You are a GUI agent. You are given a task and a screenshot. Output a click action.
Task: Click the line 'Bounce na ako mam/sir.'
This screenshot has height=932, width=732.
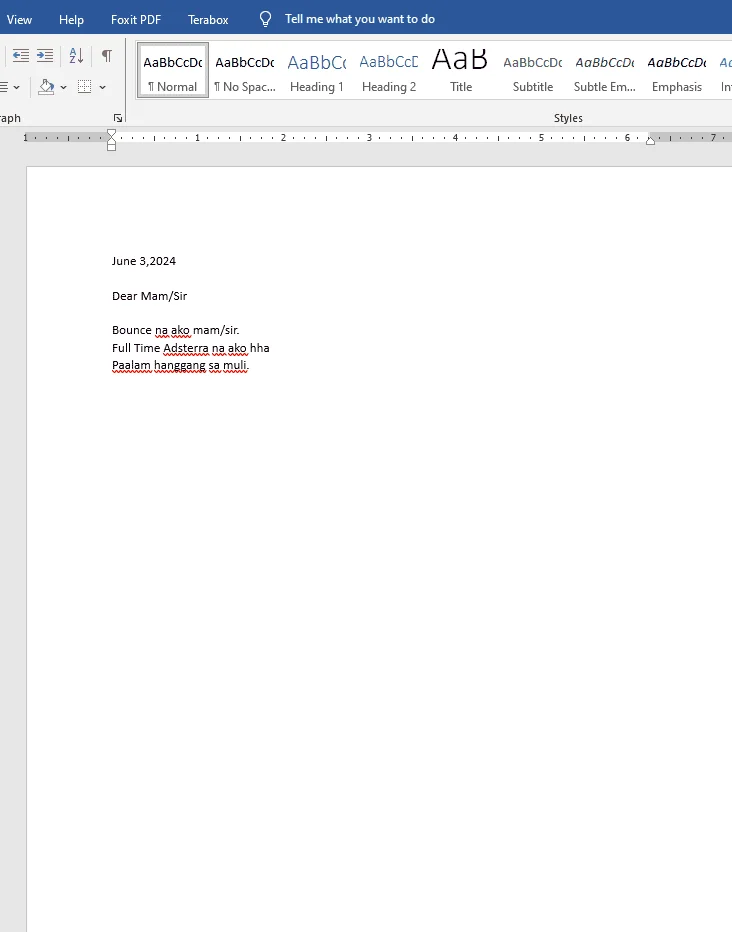click(x=176, y=330)
